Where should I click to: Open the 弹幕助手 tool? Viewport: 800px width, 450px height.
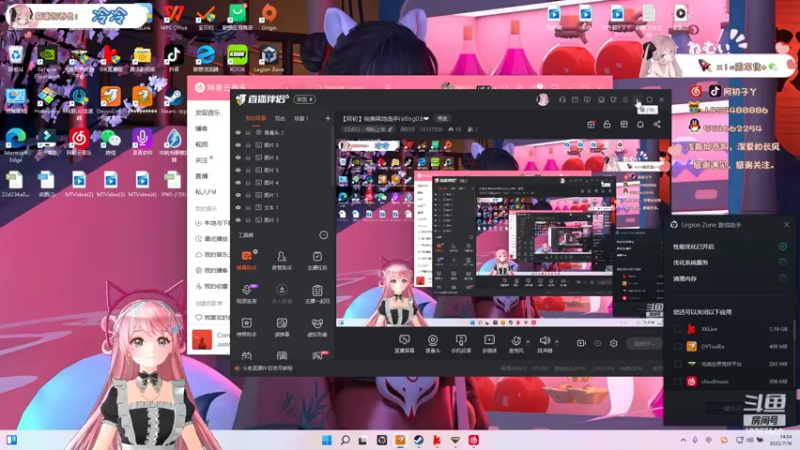click(246, 260)
